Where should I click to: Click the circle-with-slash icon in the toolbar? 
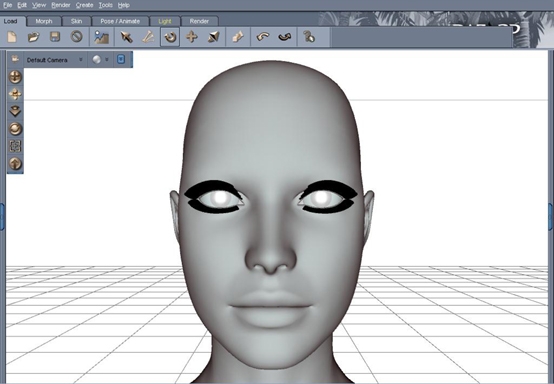tap(77, 36)
